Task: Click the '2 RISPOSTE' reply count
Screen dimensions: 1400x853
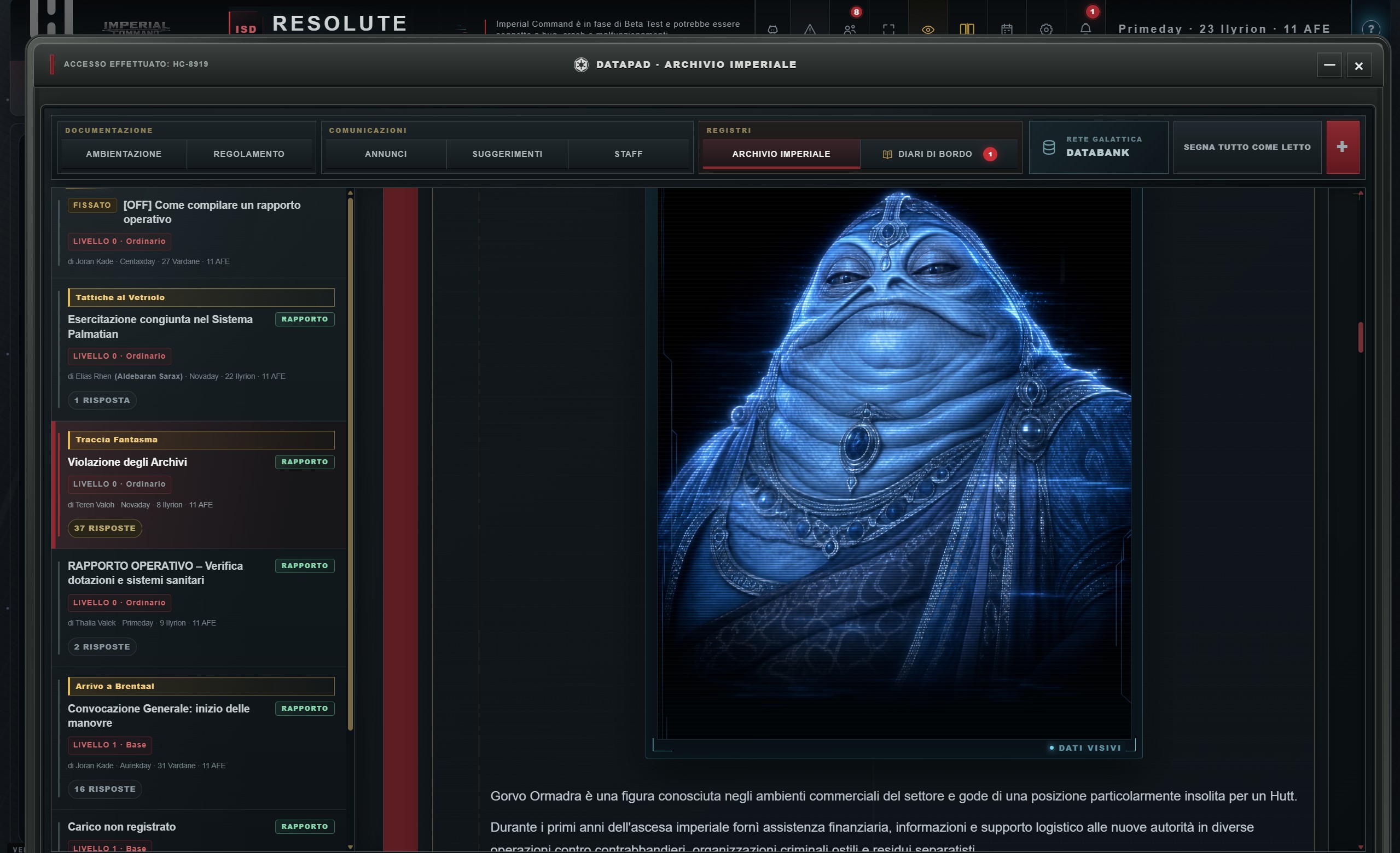Action: [x=102, y=647]
